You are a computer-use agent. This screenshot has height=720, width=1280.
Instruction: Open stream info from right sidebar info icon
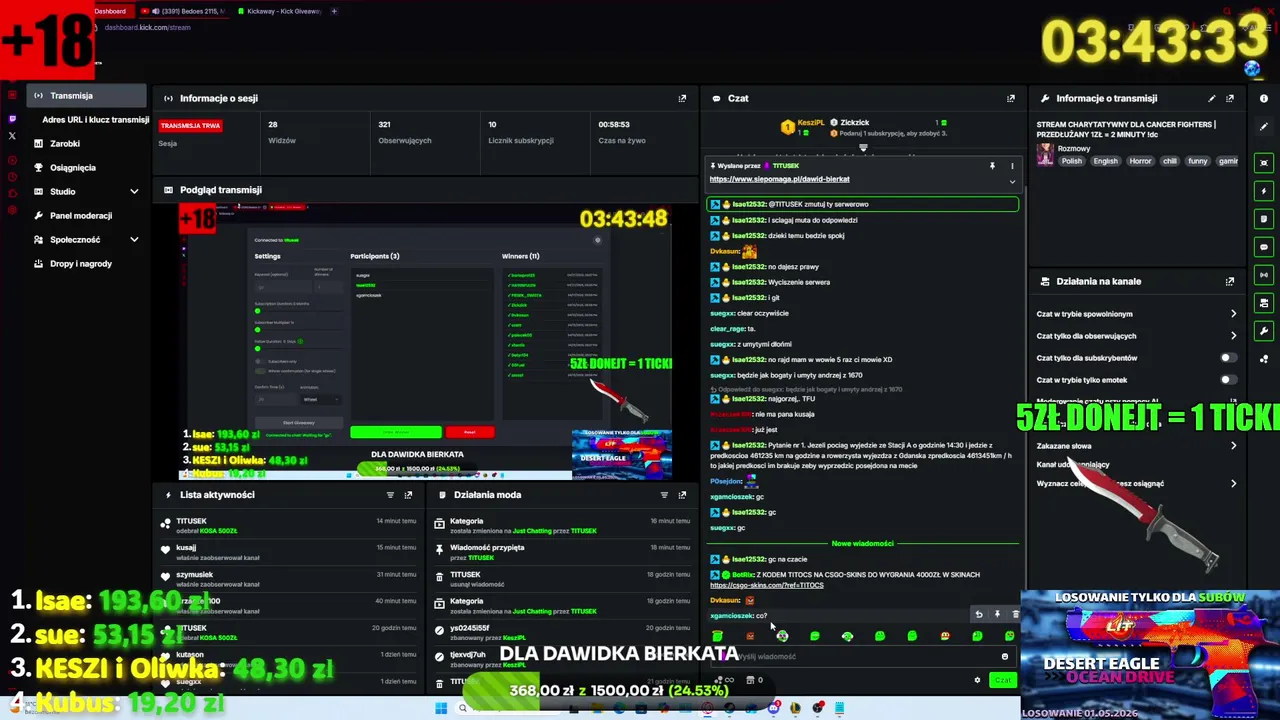(x=1264, y=99)
